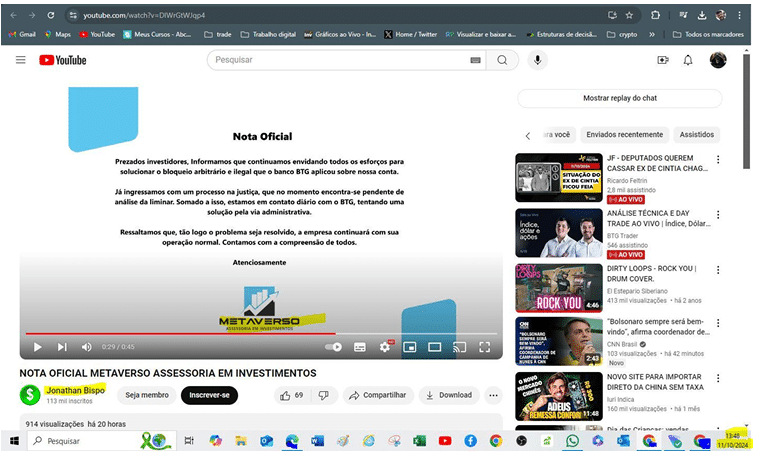Open options for Análise Técnica video
The height and width of the screenshot is (460, 760).
tap(718, 215)
